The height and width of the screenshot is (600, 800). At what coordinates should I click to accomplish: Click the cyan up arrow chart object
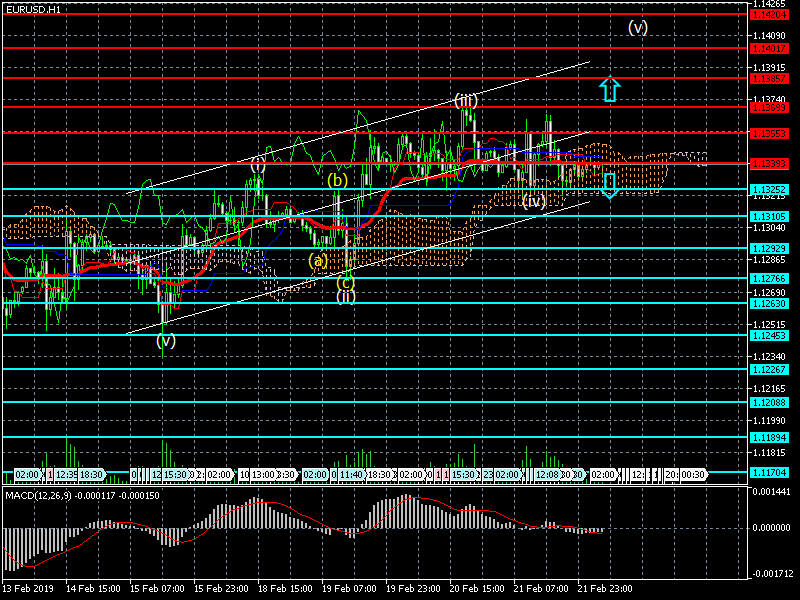[x=610, y=89]
